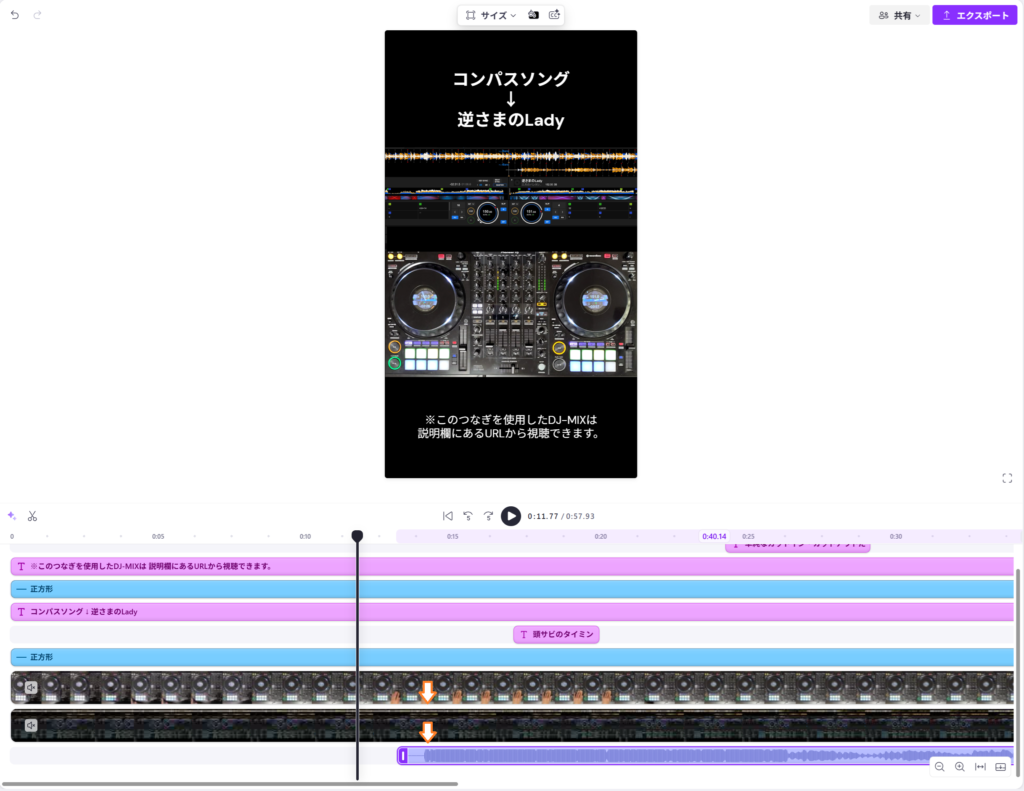Fit the timeline to width
The image size is (1024, 791).
click(x=980, y=767)
